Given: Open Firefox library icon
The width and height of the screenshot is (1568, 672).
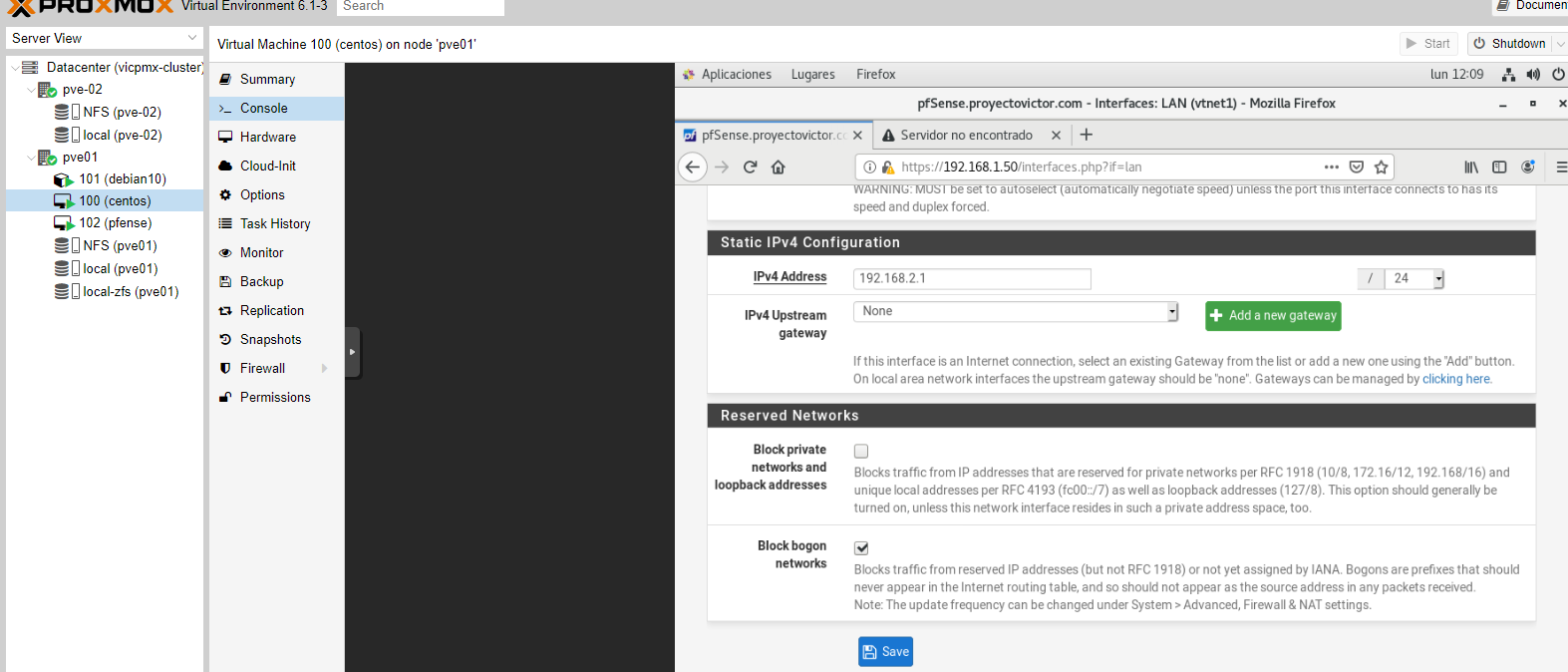Looking at the screenshot, I should coord(1470,167).
